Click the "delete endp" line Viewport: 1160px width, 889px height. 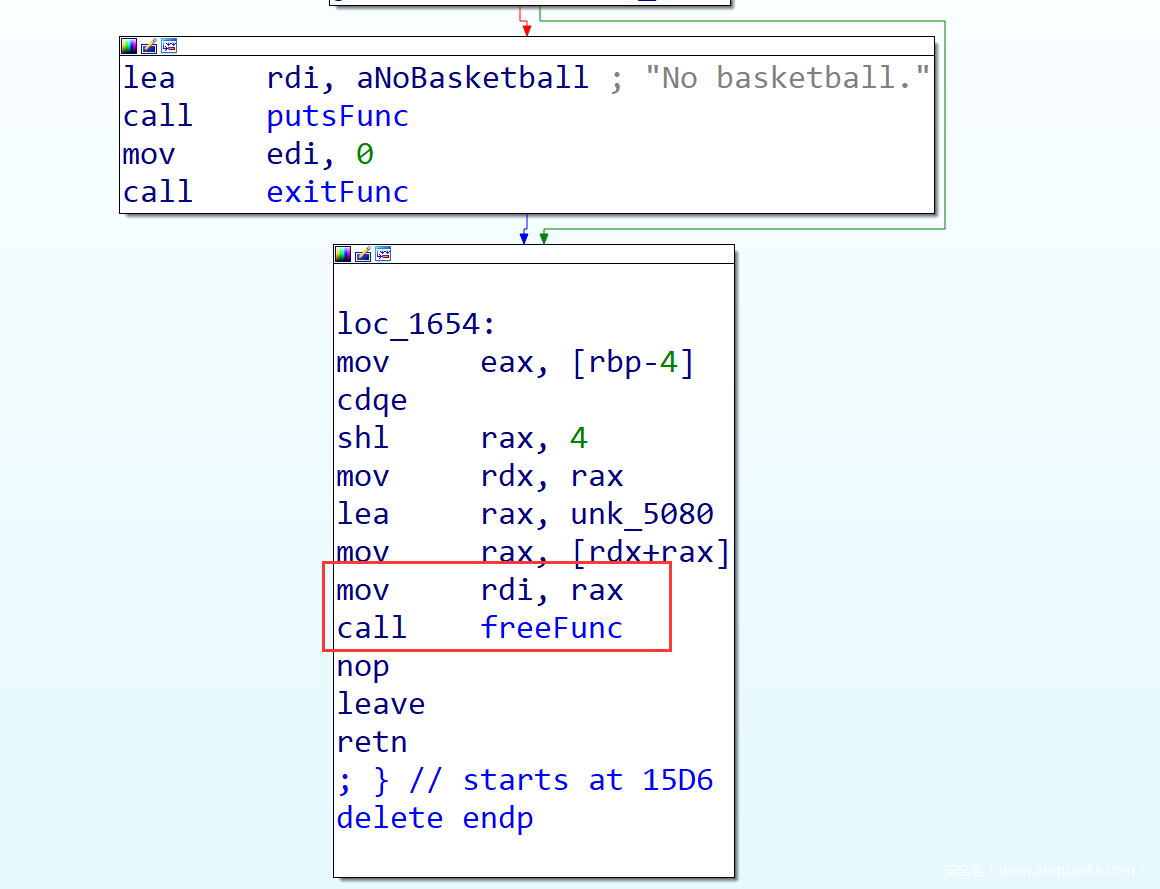click(434, 818)
